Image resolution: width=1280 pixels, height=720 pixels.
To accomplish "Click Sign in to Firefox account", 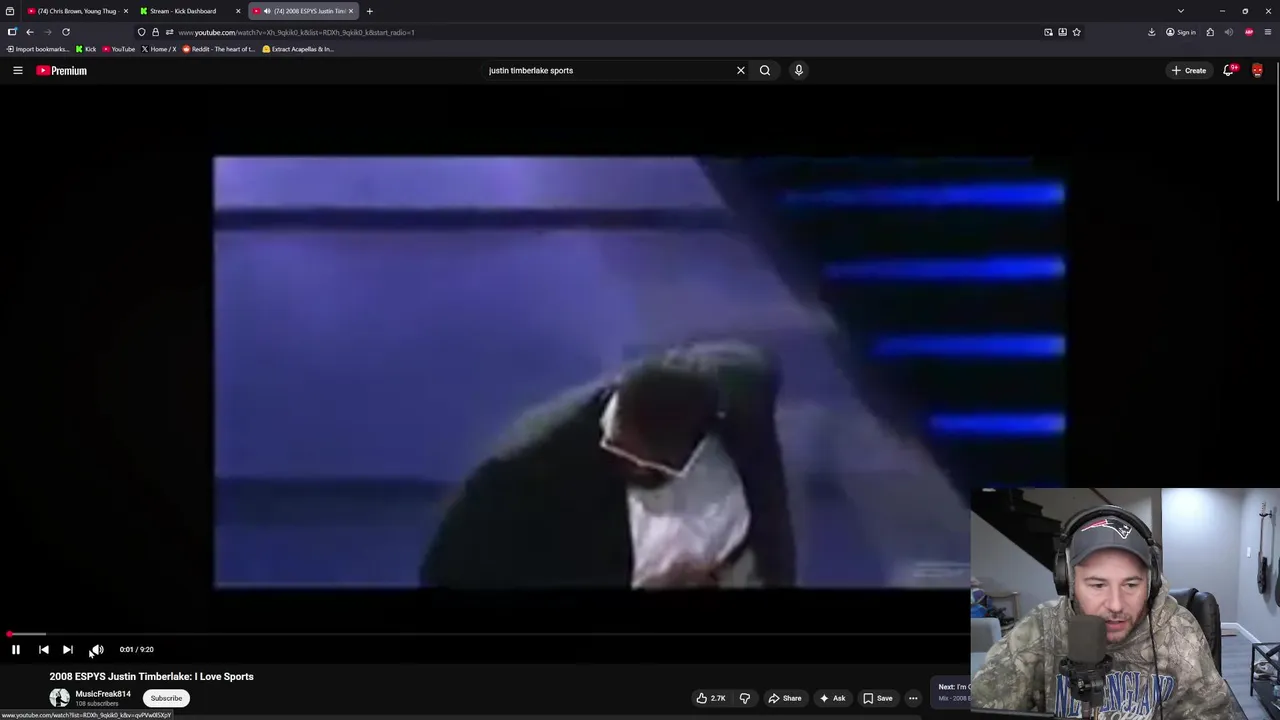I will click(x=1181, y=32).
